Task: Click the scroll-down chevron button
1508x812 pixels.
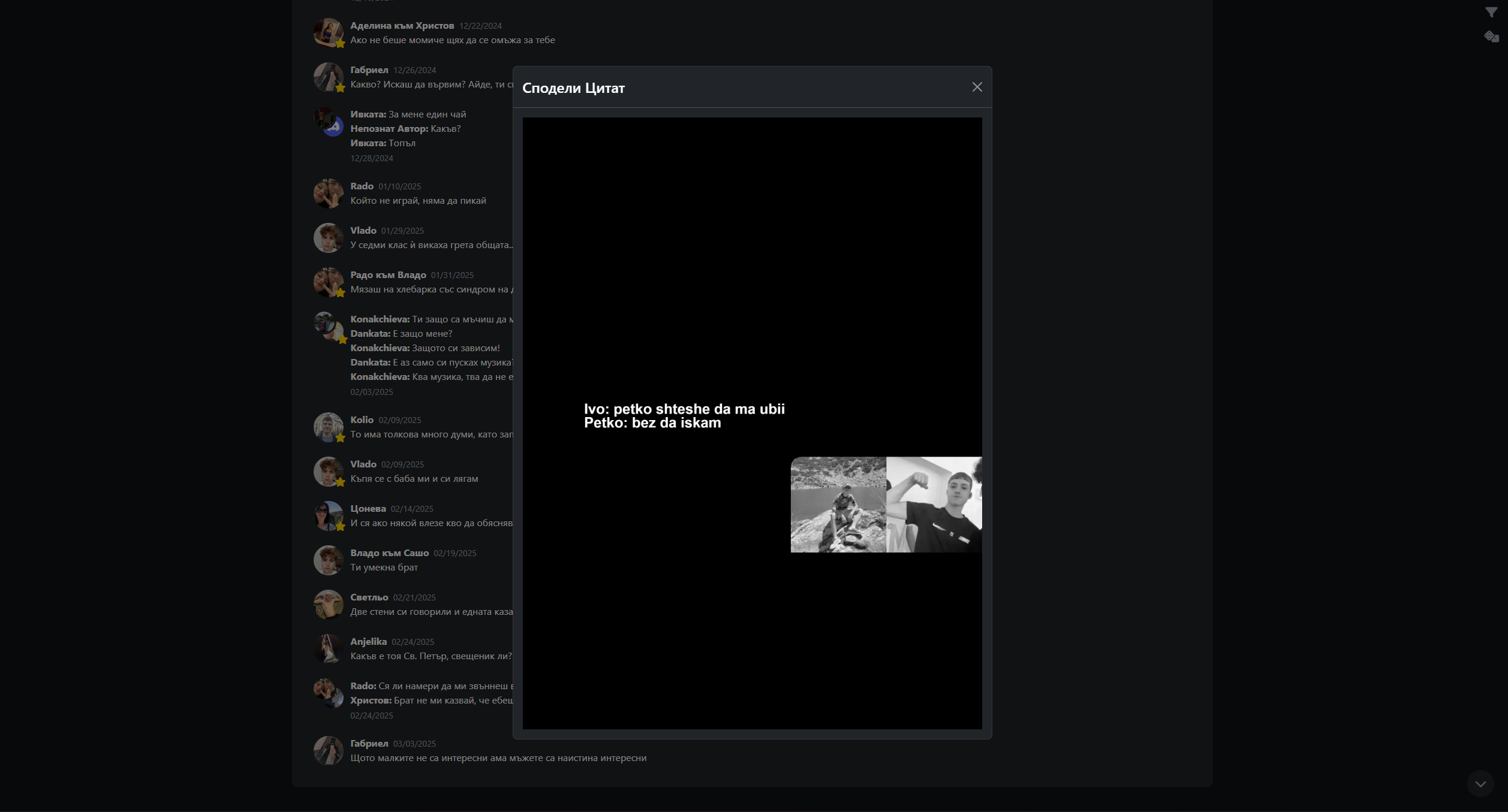Action: pyautogui.click(x=1480, y=784)
